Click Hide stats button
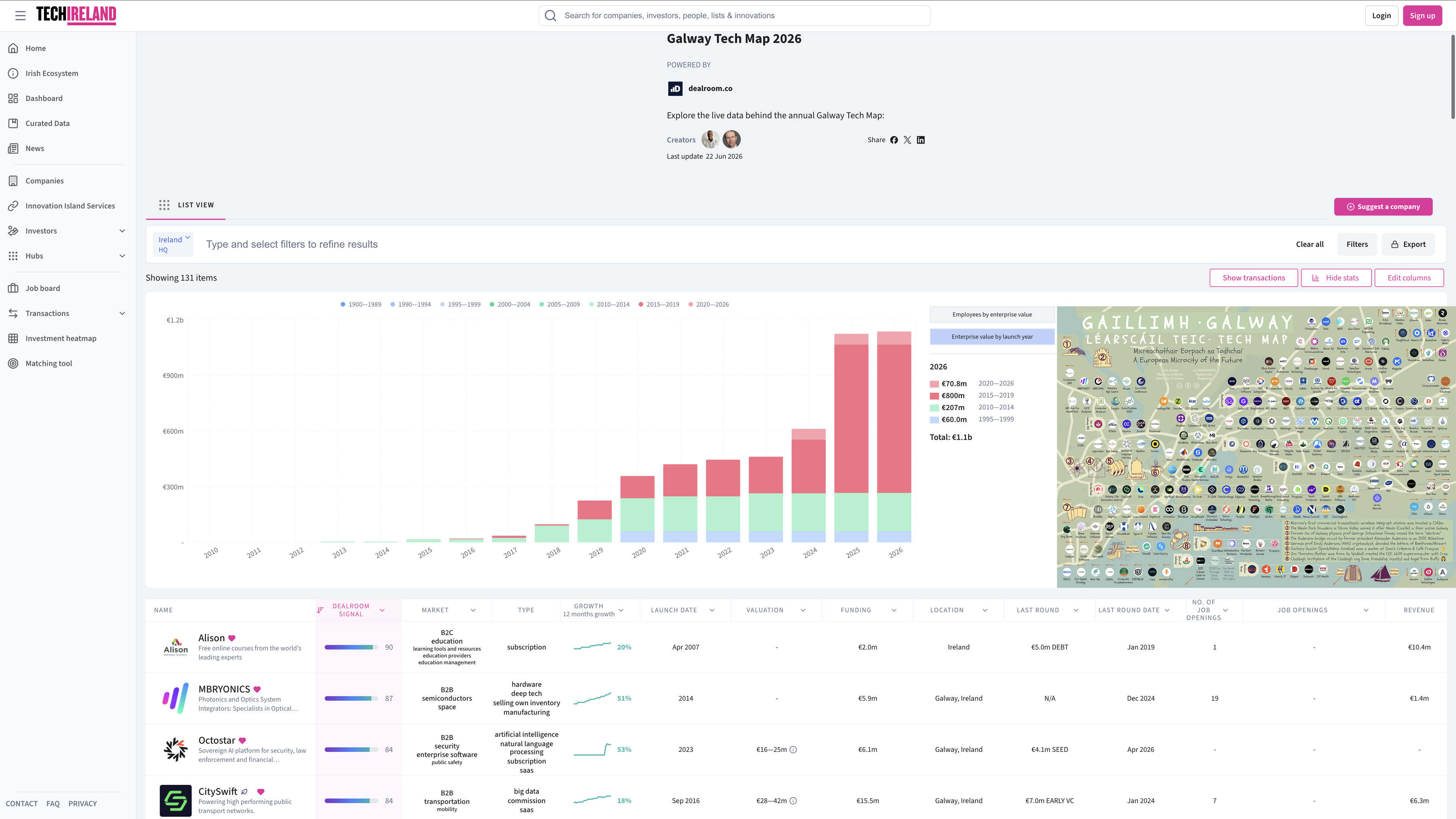This screenshot has width=1456, height=819. coord(1336,278)
